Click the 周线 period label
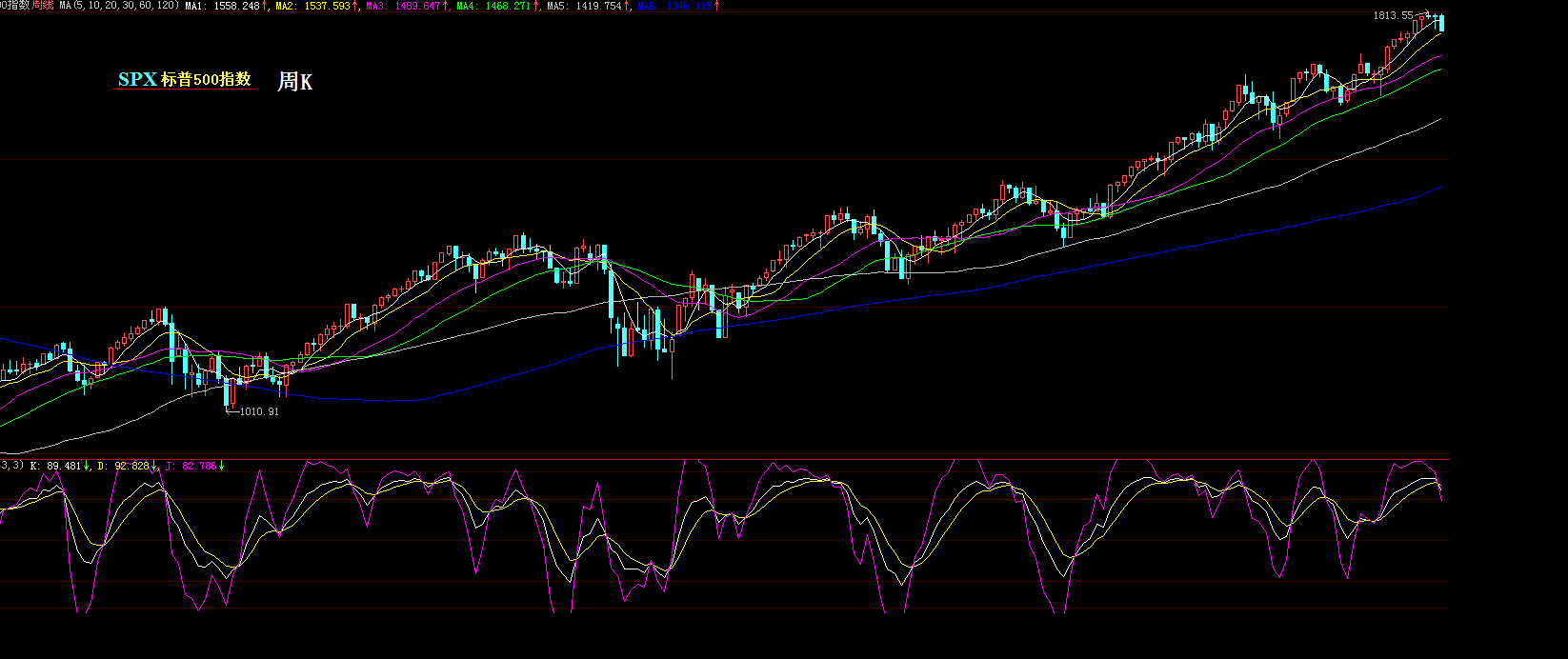 coord(43,6)
